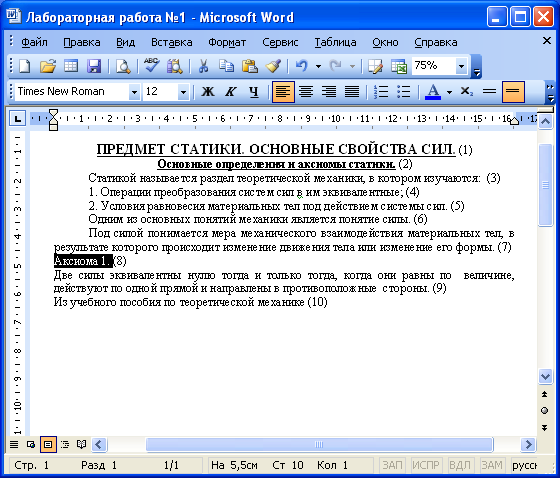Screen dimensions: 560x478
Task: Click the greyed Redo arrow
Action: tap(336, 66)
